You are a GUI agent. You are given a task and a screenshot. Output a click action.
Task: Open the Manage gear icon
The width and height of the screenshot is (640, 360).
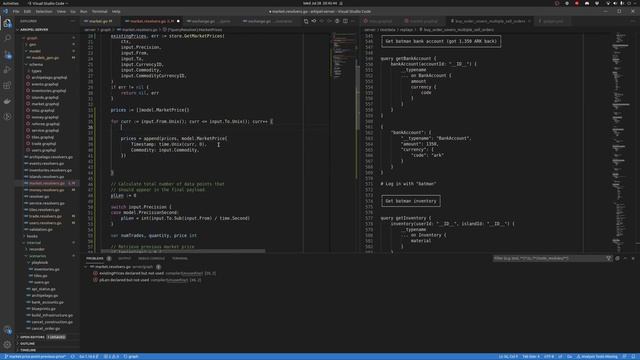click(7, 345)
